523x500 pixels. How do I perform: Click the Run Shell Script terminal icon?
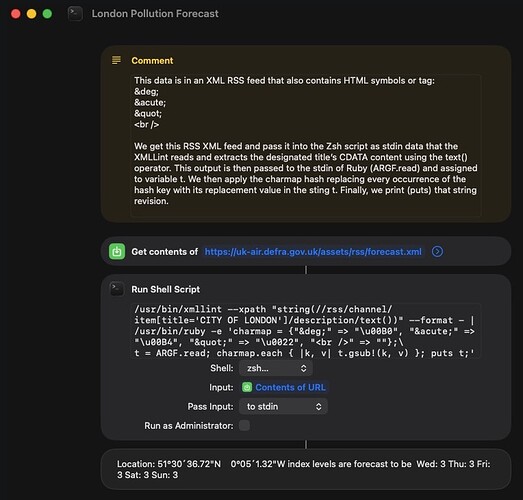pos(117,289)
